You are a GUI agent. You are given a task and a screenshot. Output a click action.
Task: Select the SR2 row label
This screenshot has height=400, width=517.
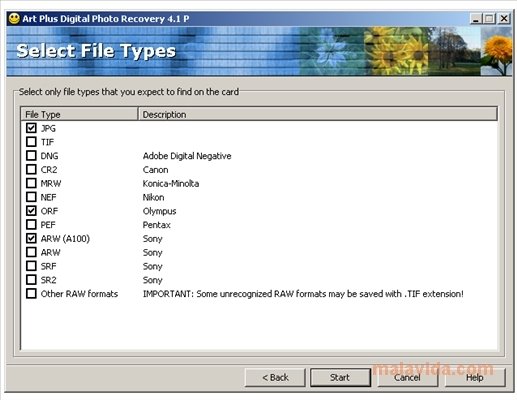(48, 280)
